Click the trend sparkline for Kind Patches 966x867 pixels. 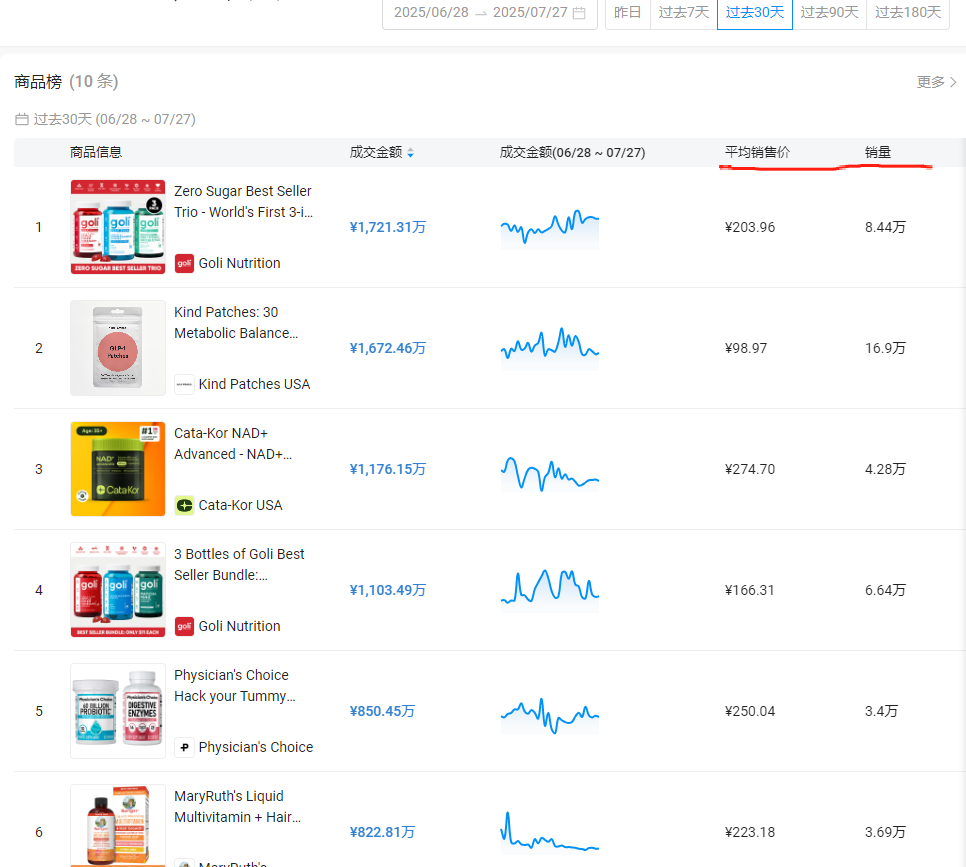(x=550, y=349)
